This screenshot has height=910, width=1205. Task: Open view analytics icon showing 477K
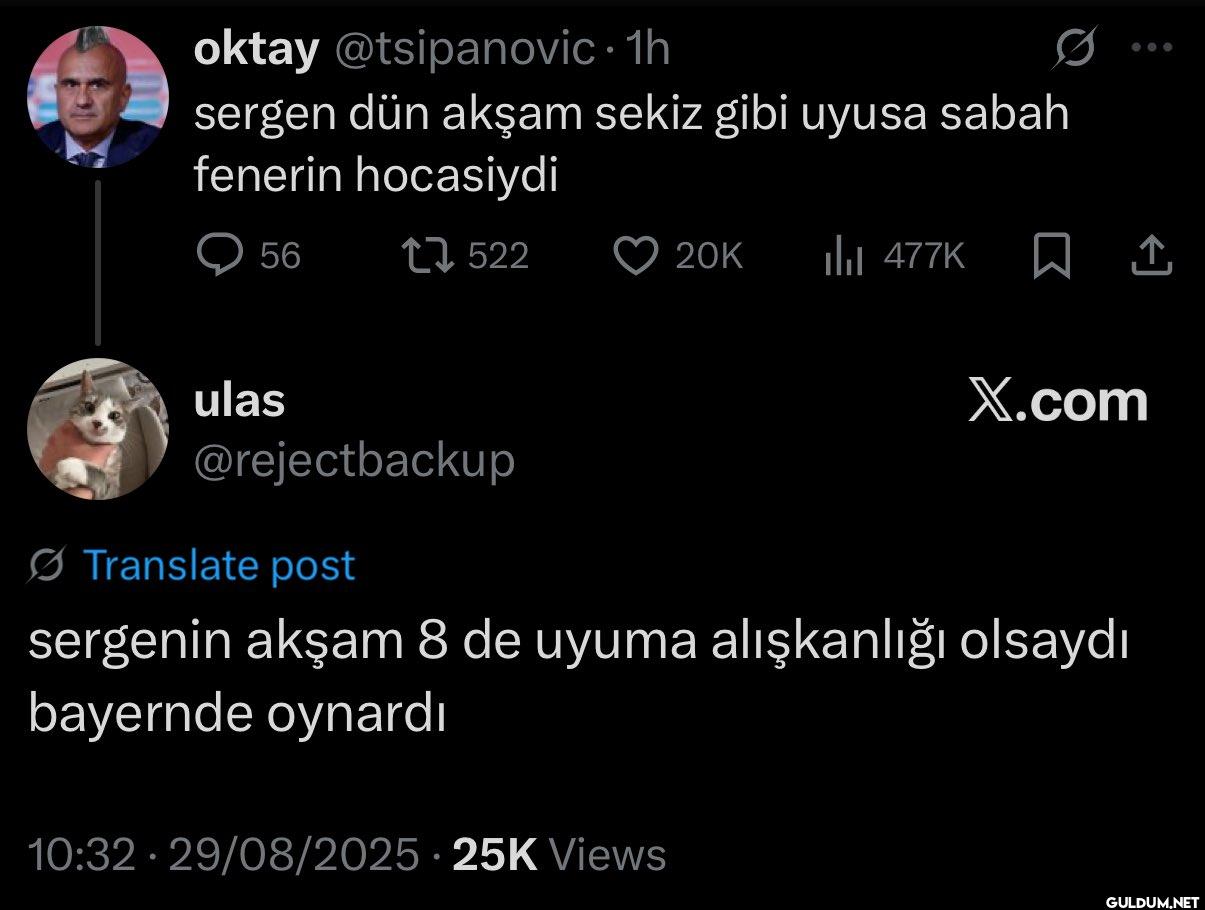click(843, 258)
